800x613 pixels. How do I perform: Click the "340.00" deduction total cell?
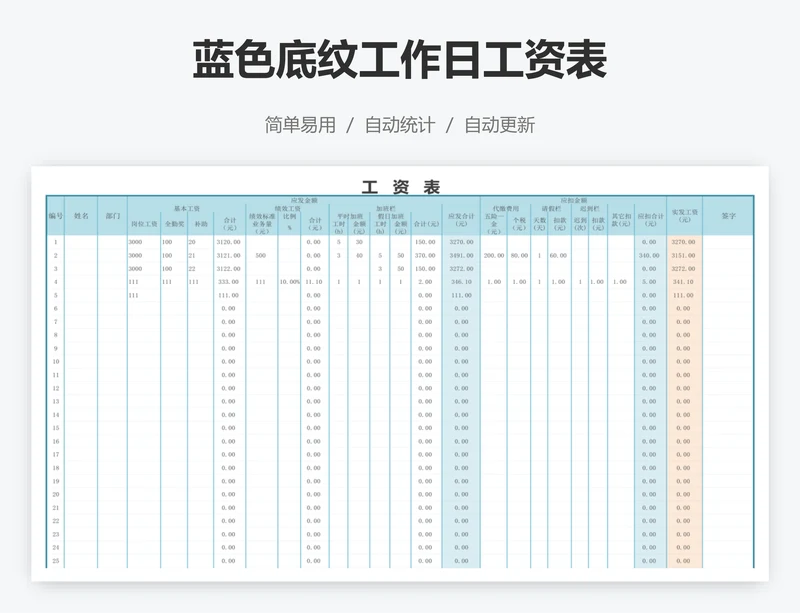coord(649,255)
